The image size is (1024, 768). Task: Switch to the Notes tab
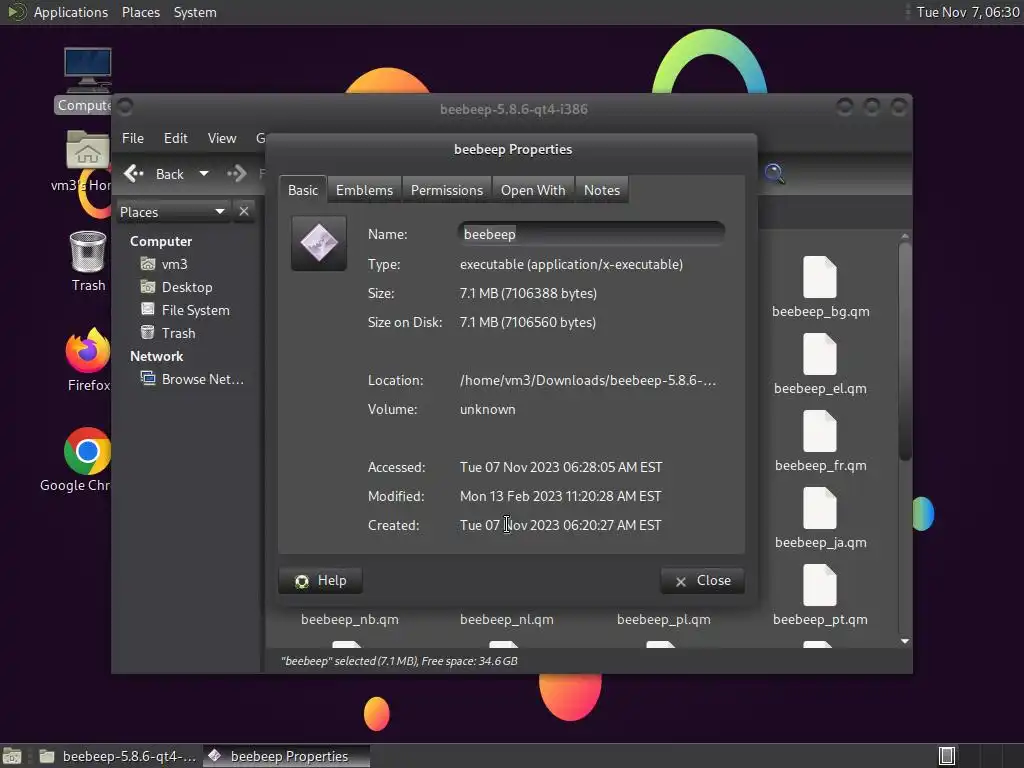[x=601, y=190]
